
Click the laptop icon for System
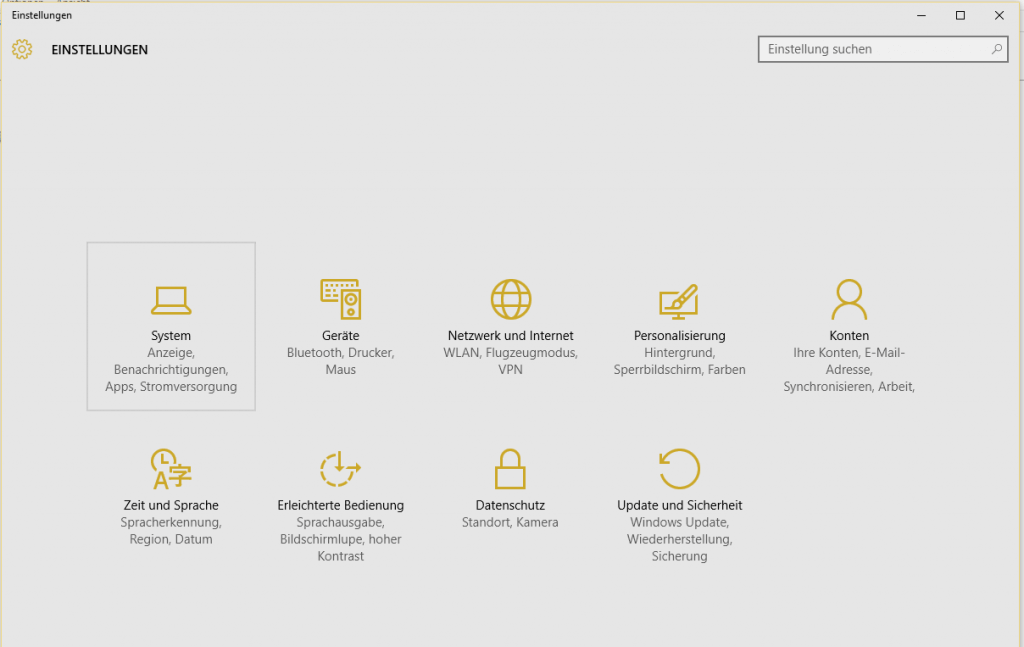(171, 300)
